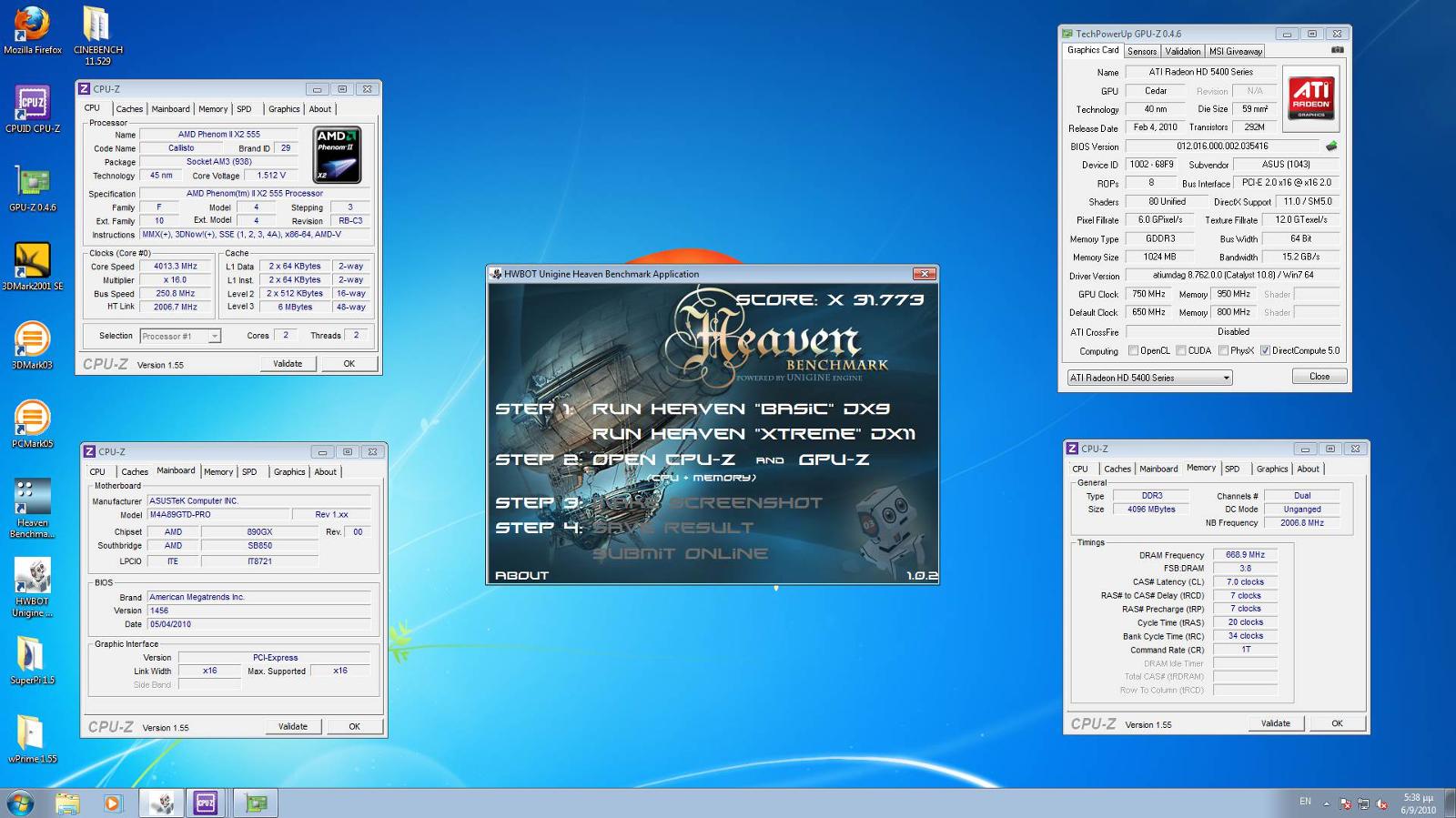Screen dimensions: 1456x818
Task: Switch to HWBOT Heaven taskbar button
Action: 162,803
